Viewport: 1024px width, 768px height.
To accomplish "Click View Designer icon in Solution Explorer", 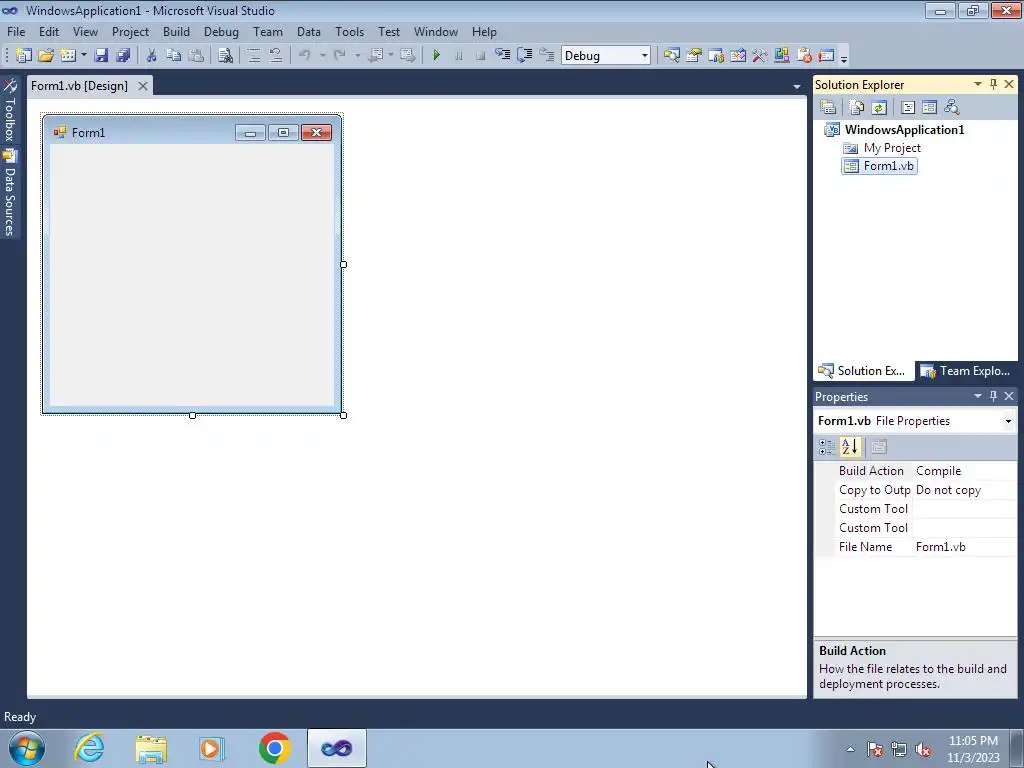I will [929, 107].
